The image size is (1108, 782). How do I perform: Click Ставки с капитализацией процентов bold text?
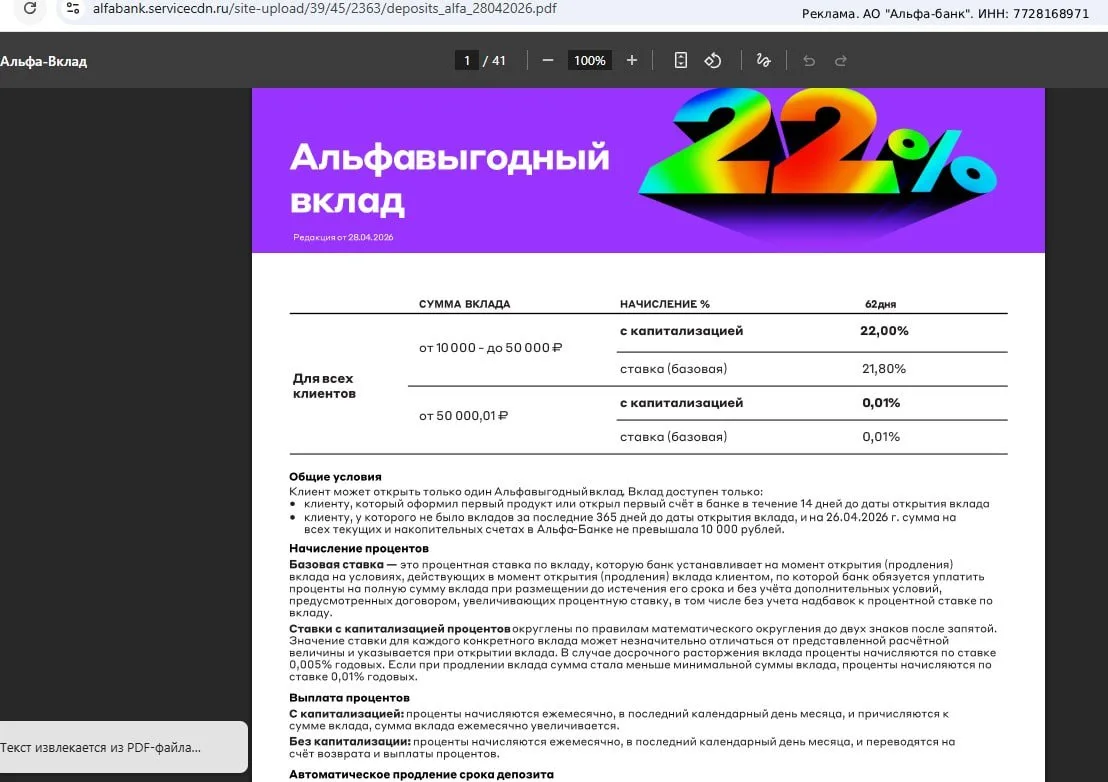[400, 629]
